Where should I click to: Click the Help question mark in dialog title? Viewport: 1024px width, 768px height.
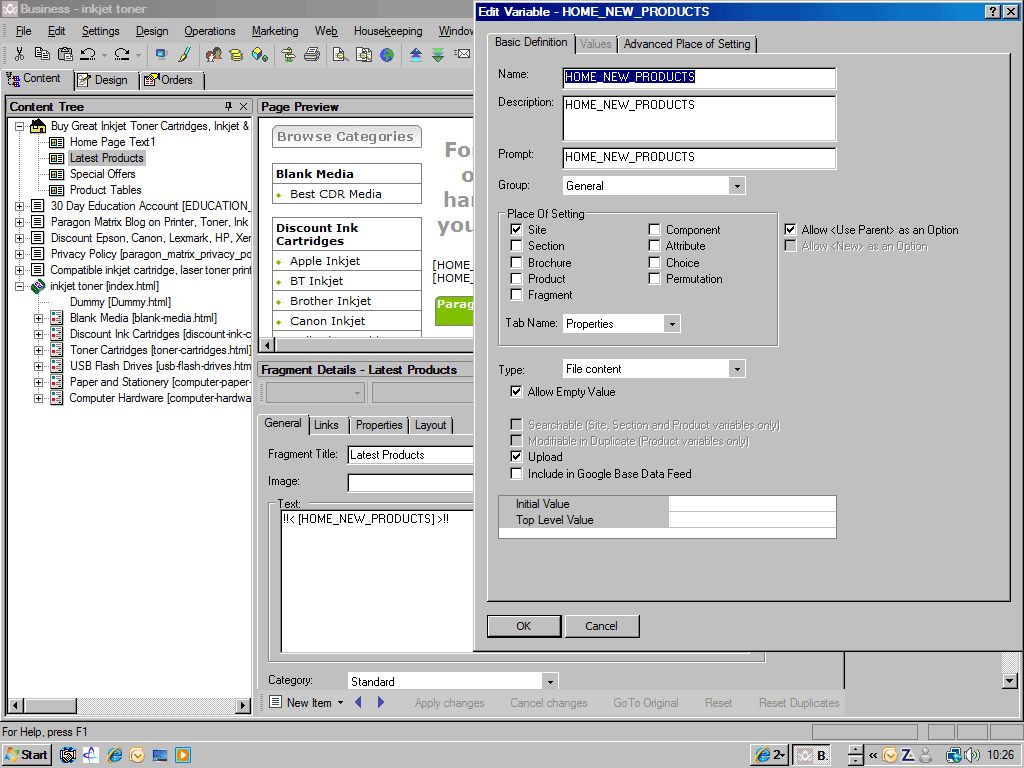(x=992, y=12)
